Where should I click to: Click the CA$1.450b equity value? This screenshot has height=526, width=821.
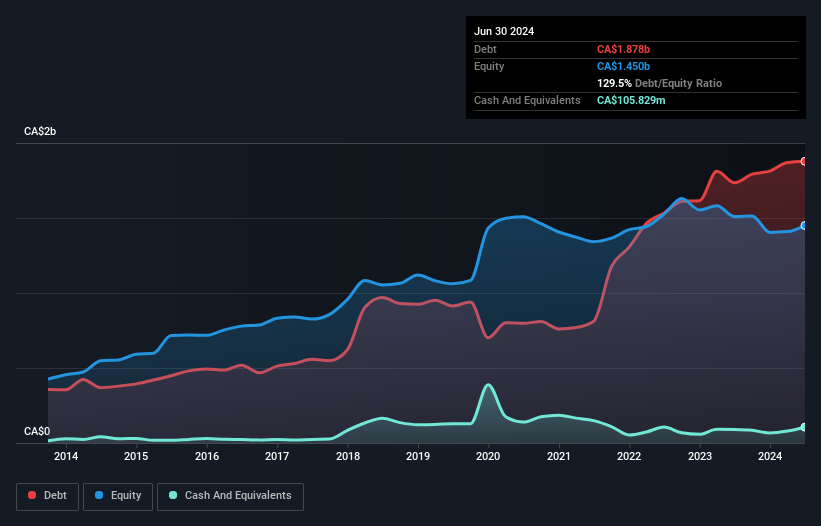tap(623, 66)
